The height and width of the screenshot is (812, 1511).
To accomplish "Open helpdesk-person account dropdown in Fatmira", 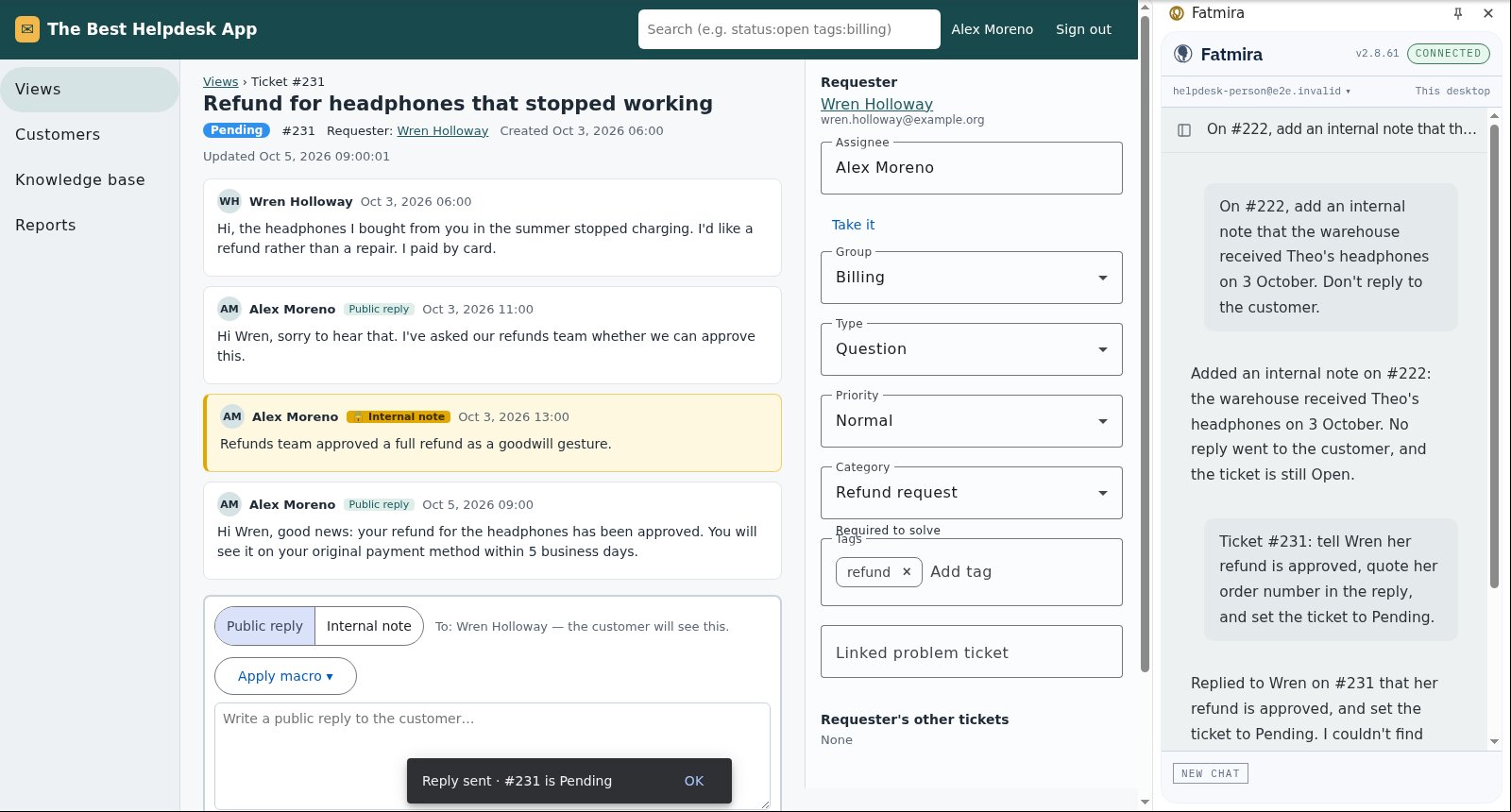I will [x=1262, y=92].
